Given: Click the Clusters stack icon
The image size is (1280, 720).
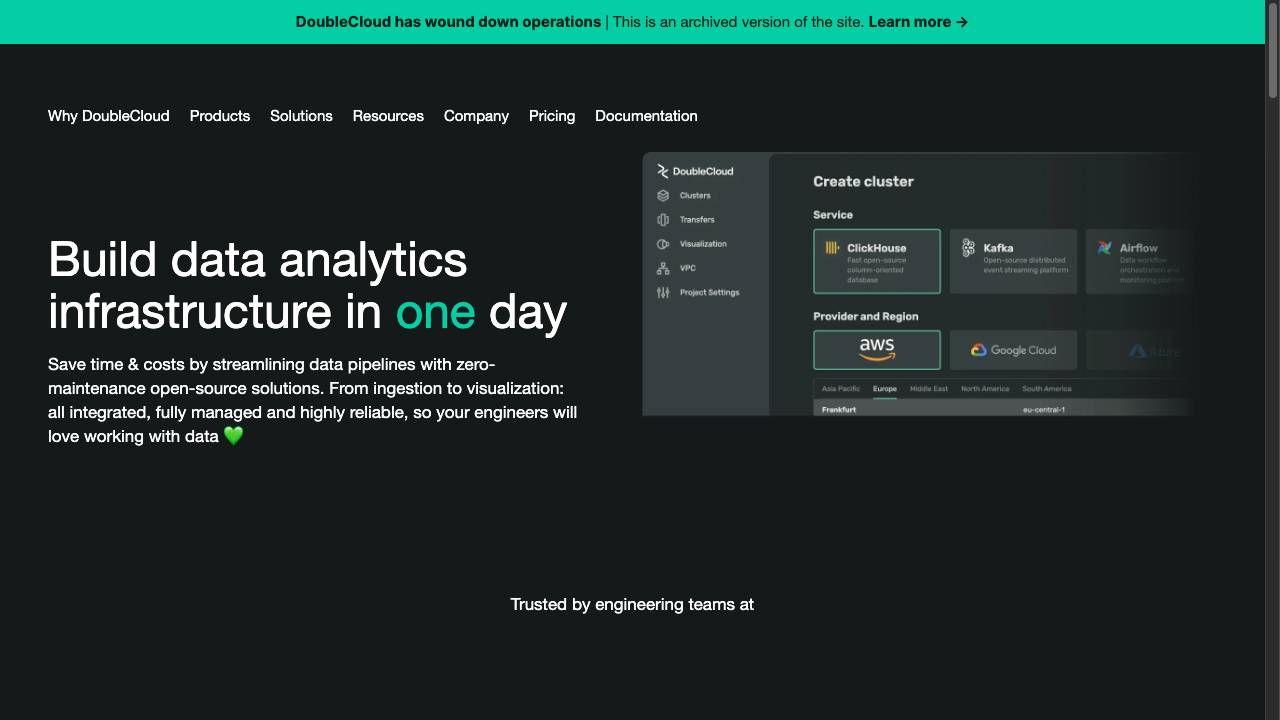Looking at the screenshot, I should (663, 196).
